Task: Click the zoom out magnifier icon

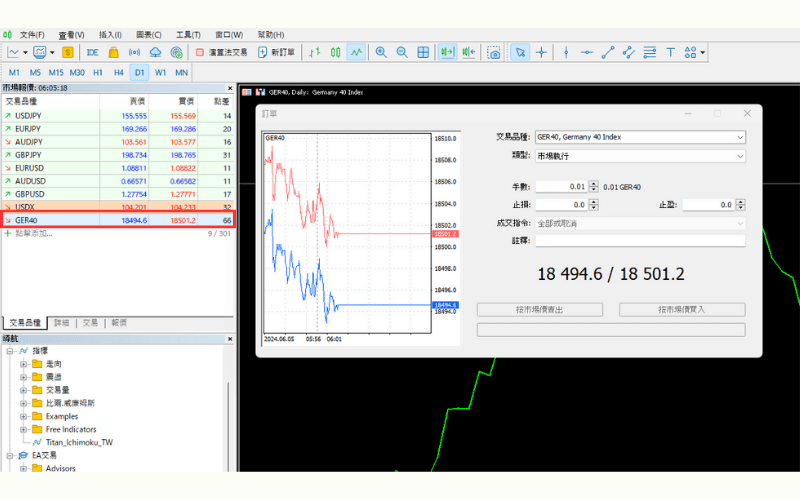Action: coord(402,52)
